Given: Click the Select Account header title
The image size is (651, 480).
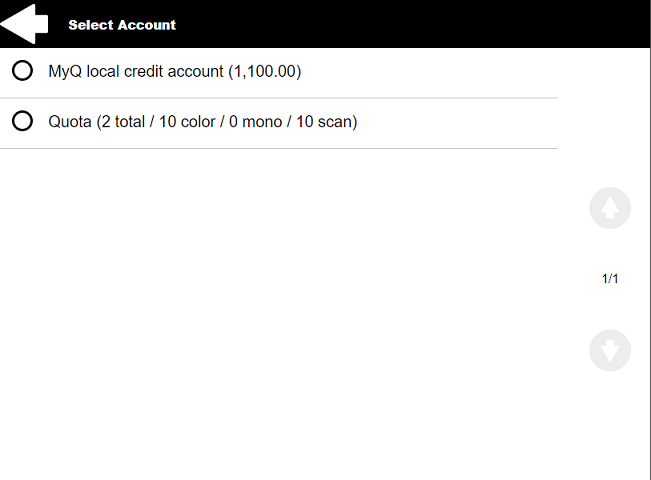Looking at the screenshot, I should coord(122,25).
